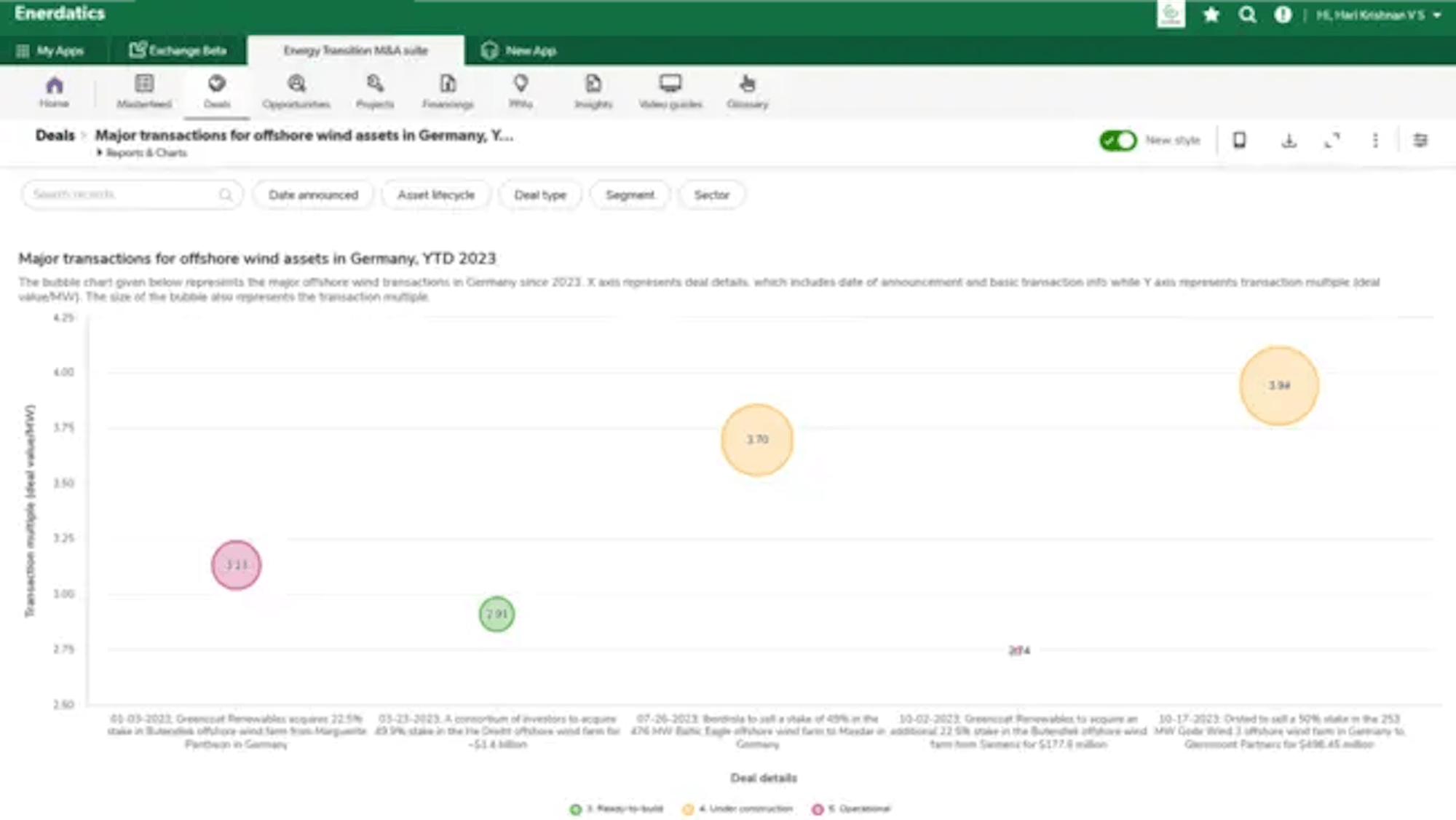The height and width of the screenshot is (820, 1456).
Task: Select Energy Transition M&A suite tab
Action: (355, 50)
